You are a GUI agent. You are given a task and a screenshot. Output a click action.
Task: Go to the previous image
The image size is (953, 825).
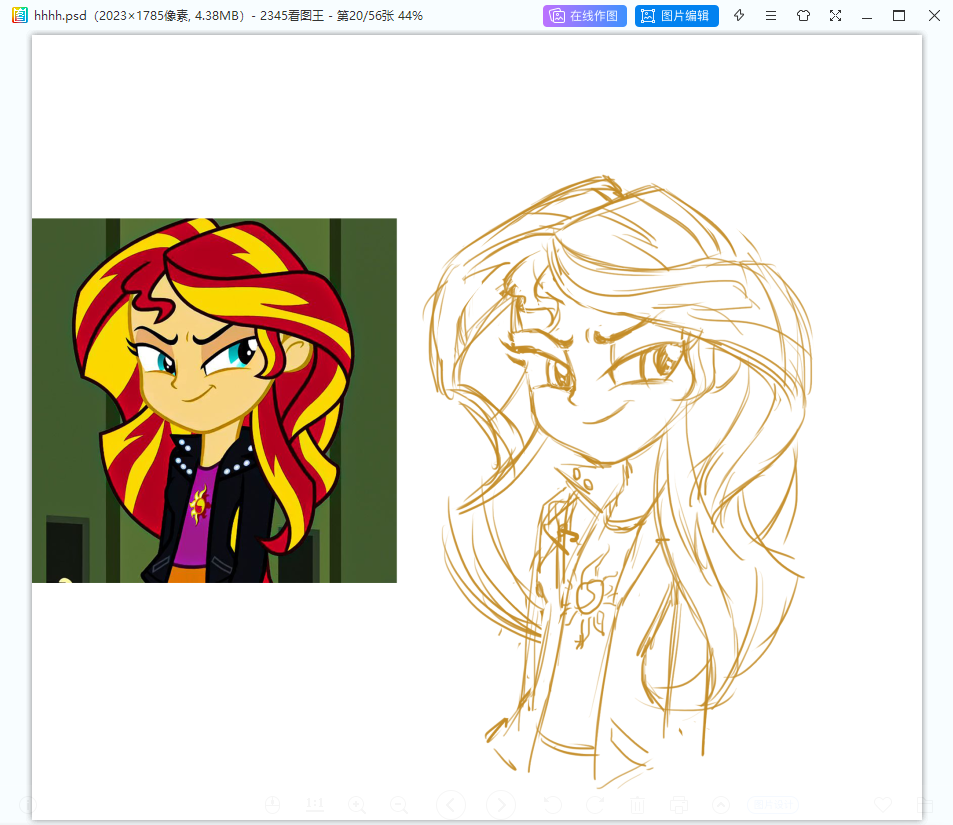(451, 806)
